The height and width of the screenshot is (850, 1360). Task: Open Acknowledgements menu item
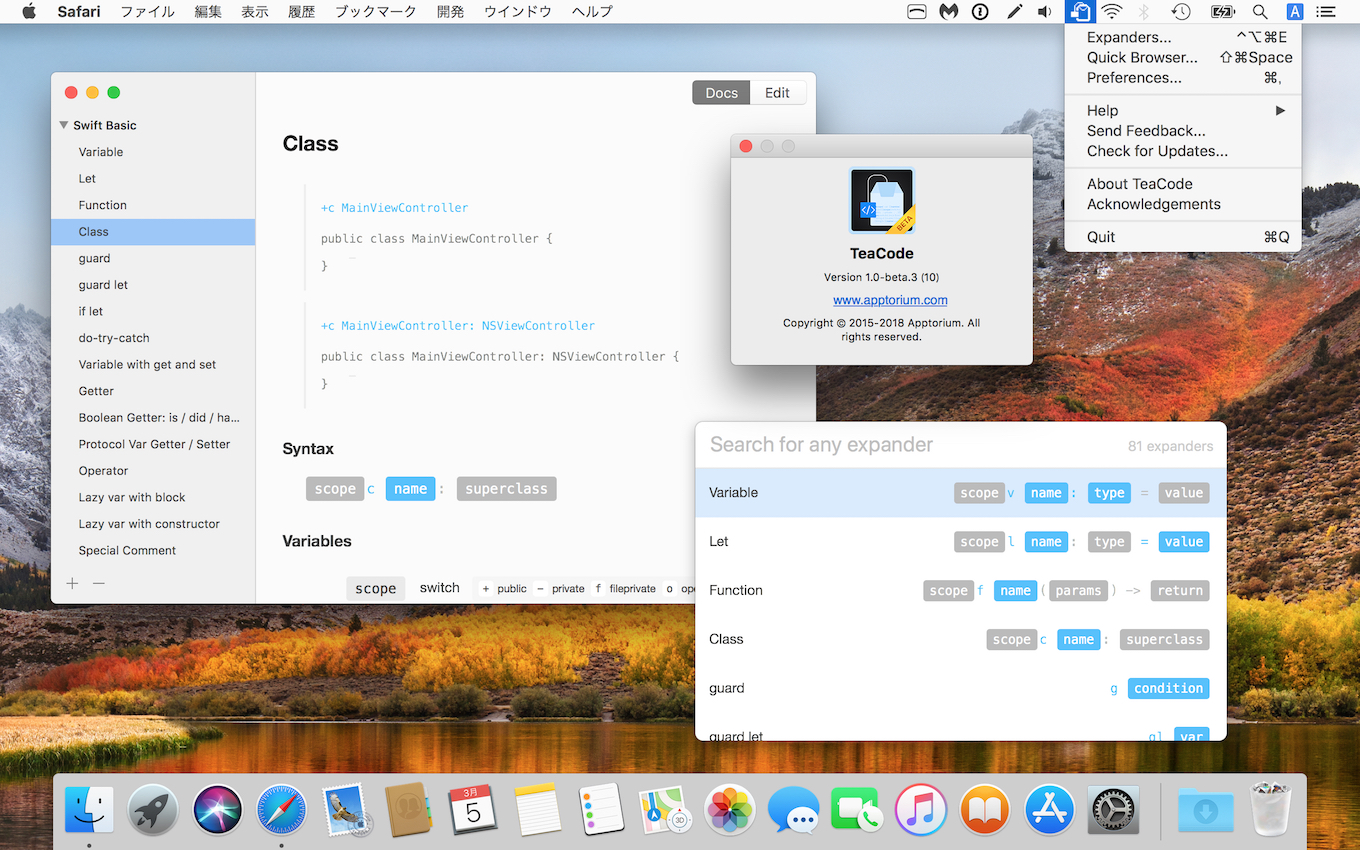coord(1183,204)
